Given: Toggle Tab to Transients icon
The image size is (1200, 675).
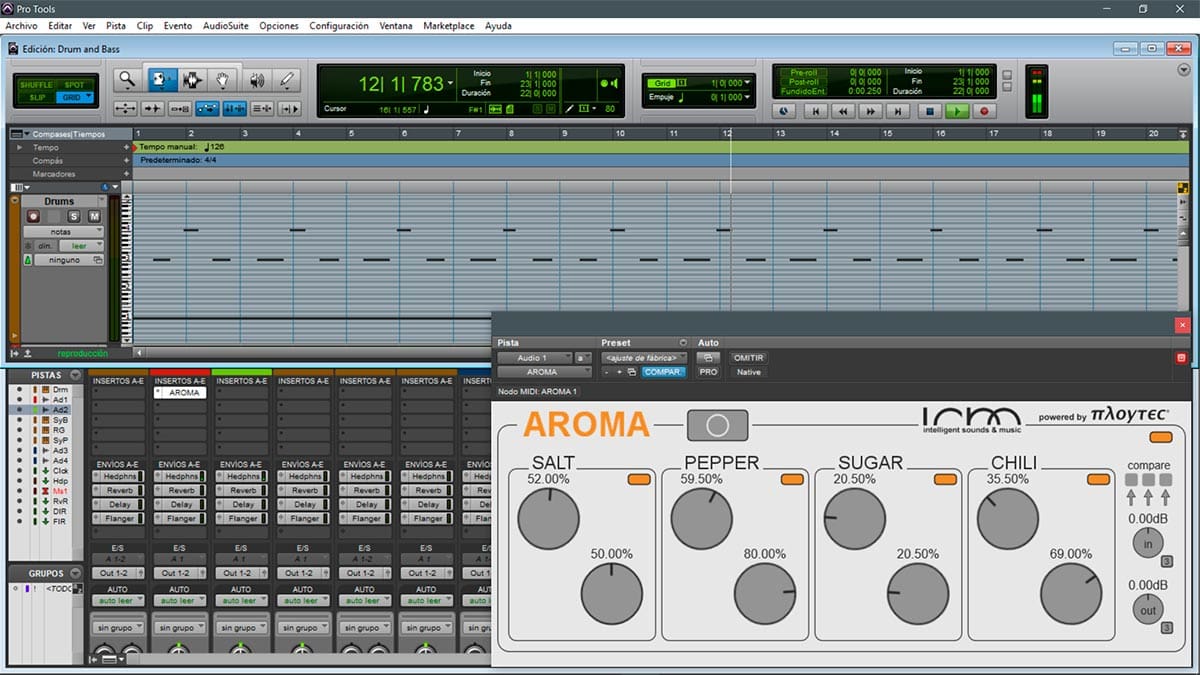Looking at the screenshot, I should pyautogui.click(x=153, y=108).
